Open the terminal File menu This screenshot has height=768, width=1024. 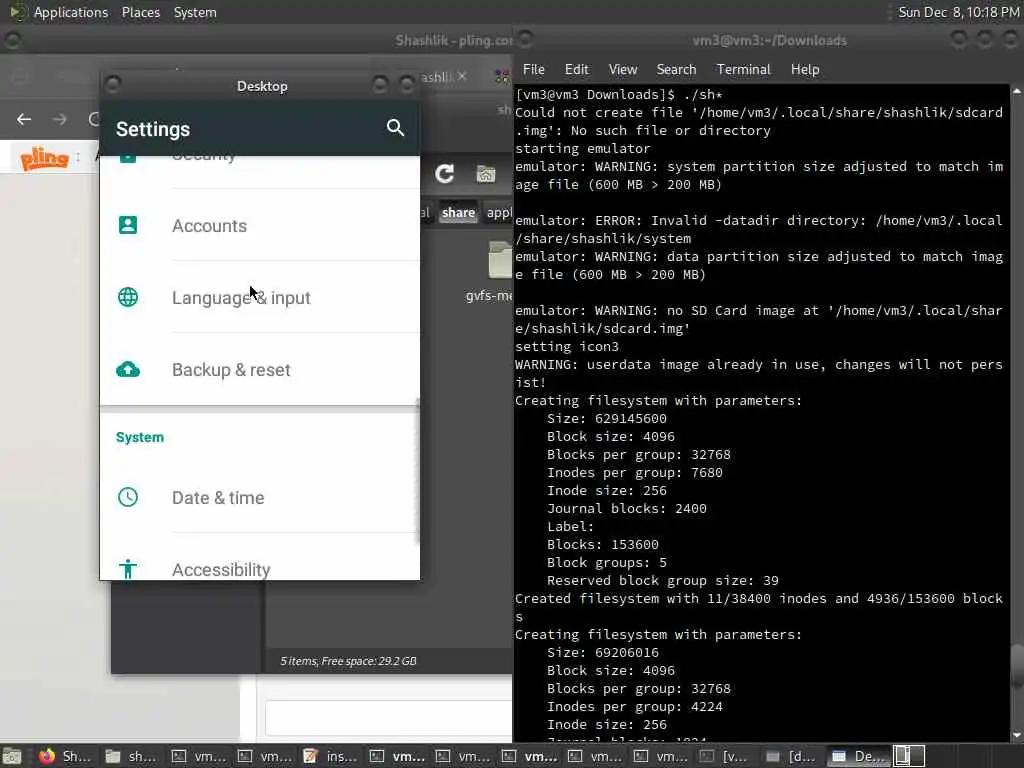[x=534, y=69]
